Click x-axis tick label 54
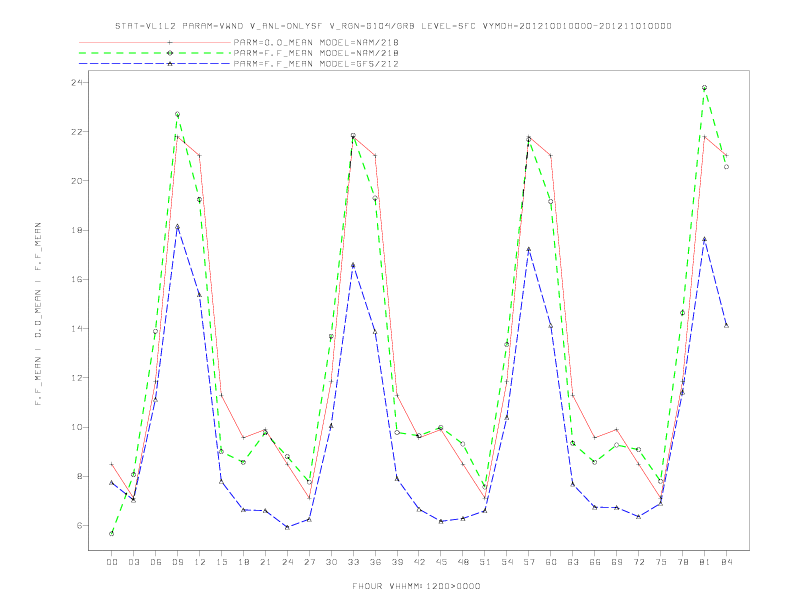This screenshot has height=612, width=792. [507, 562]
